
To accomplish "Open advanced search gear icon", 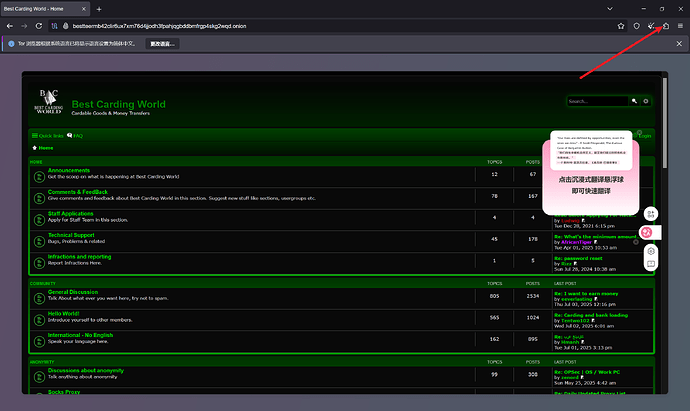I will pos(646,101).
